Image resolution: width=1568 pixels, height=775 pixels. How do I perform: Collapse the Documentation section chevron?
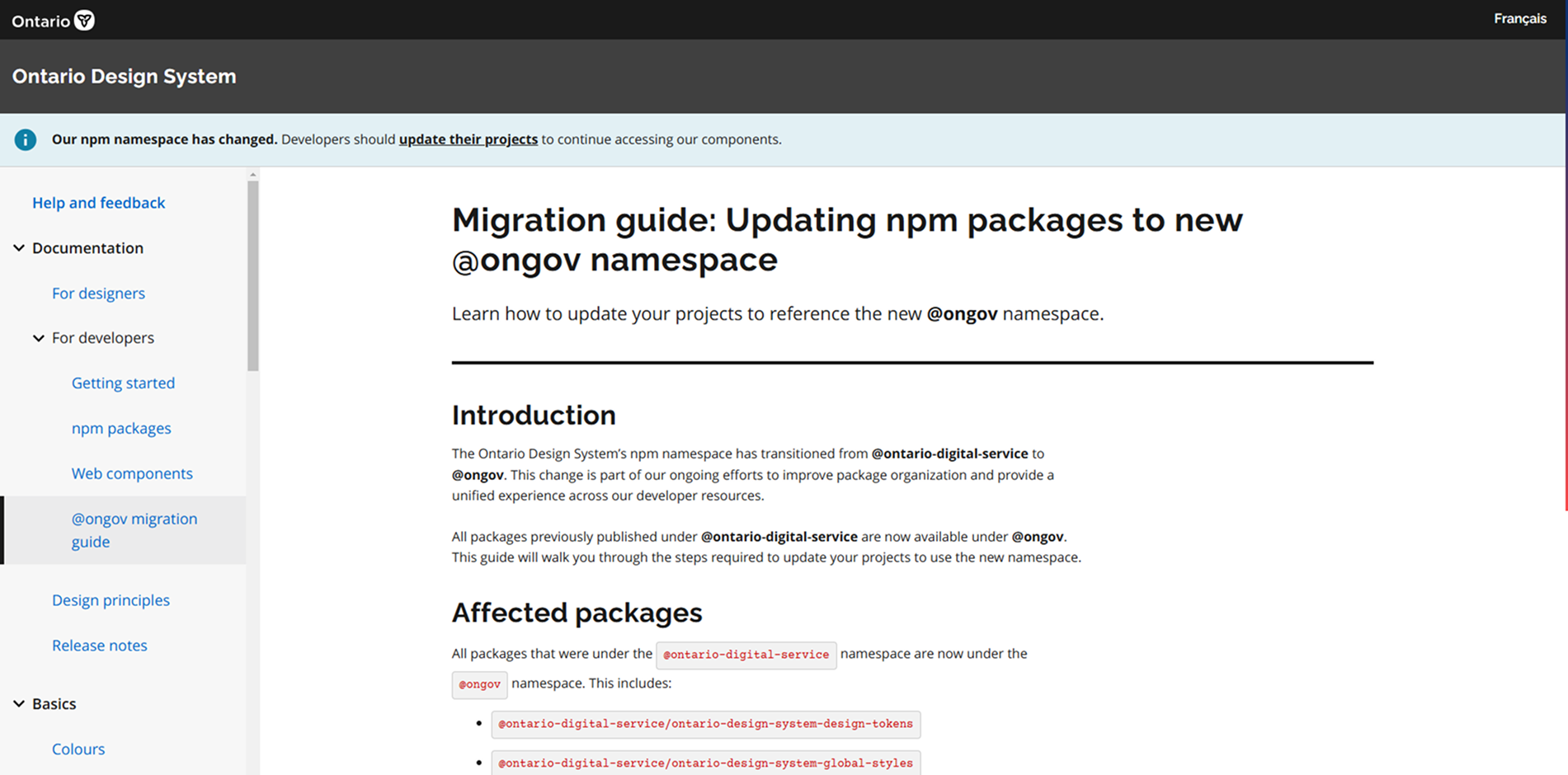[x=19, y=248]
